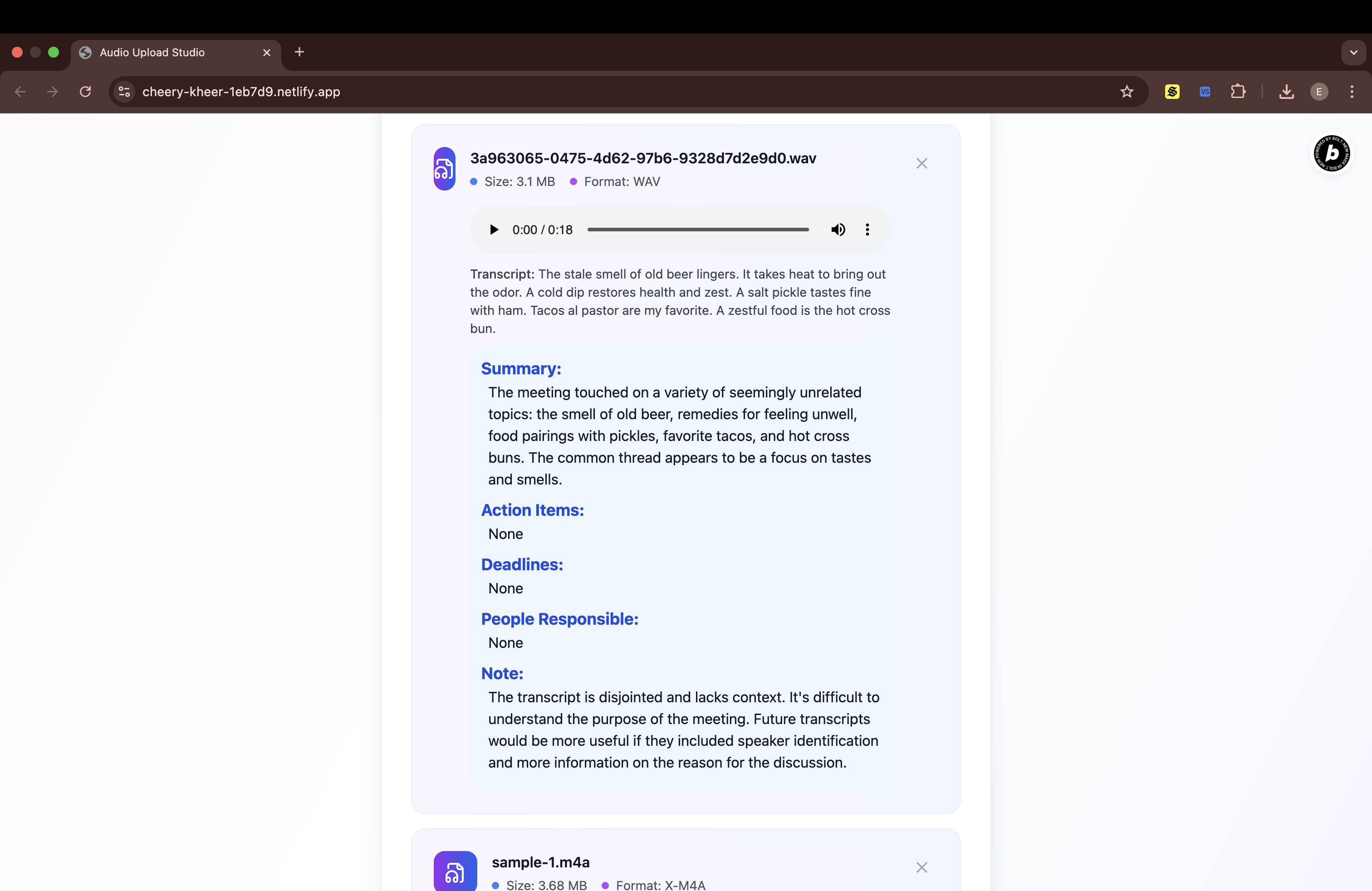Open the browser Downloads icon
Screen dimensions: 1372x891
(1286, 92)
